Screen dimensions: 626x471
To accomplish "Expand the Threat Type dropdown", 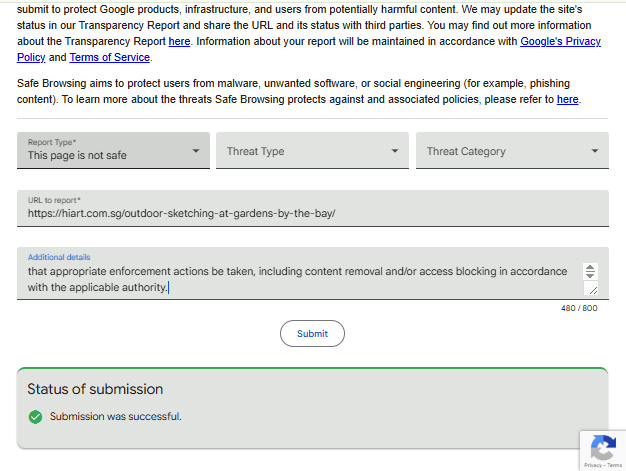I will click(x=312, y=150).
